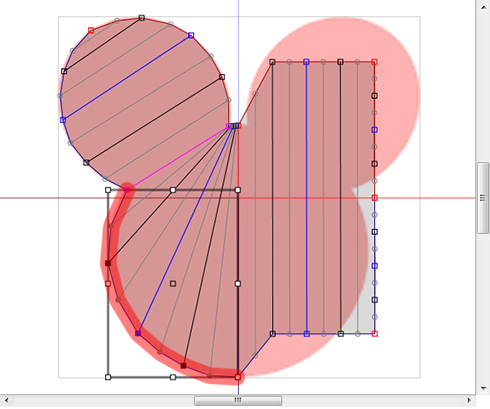Click the vertical scrollbar up arrow
Viewport: 490px width, 409px height.
coord(483,7)
